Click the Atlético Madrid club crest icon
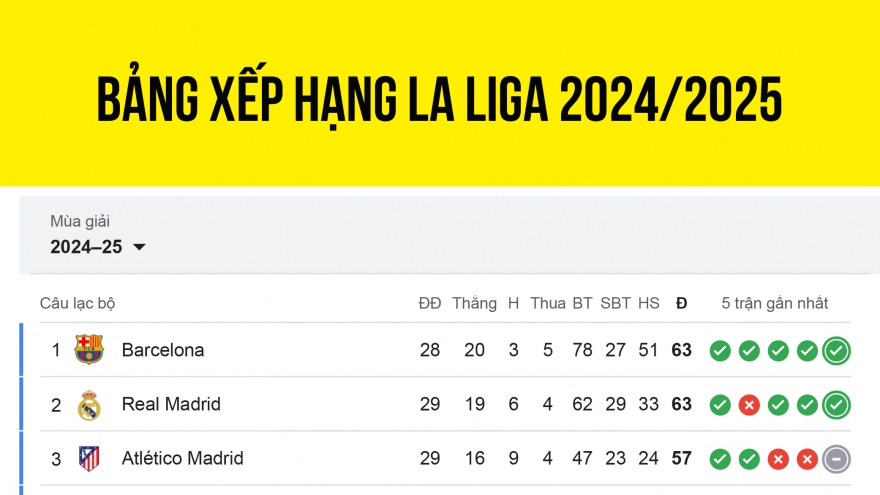Screen dimensions: 880x495 [x=89, y=459]
